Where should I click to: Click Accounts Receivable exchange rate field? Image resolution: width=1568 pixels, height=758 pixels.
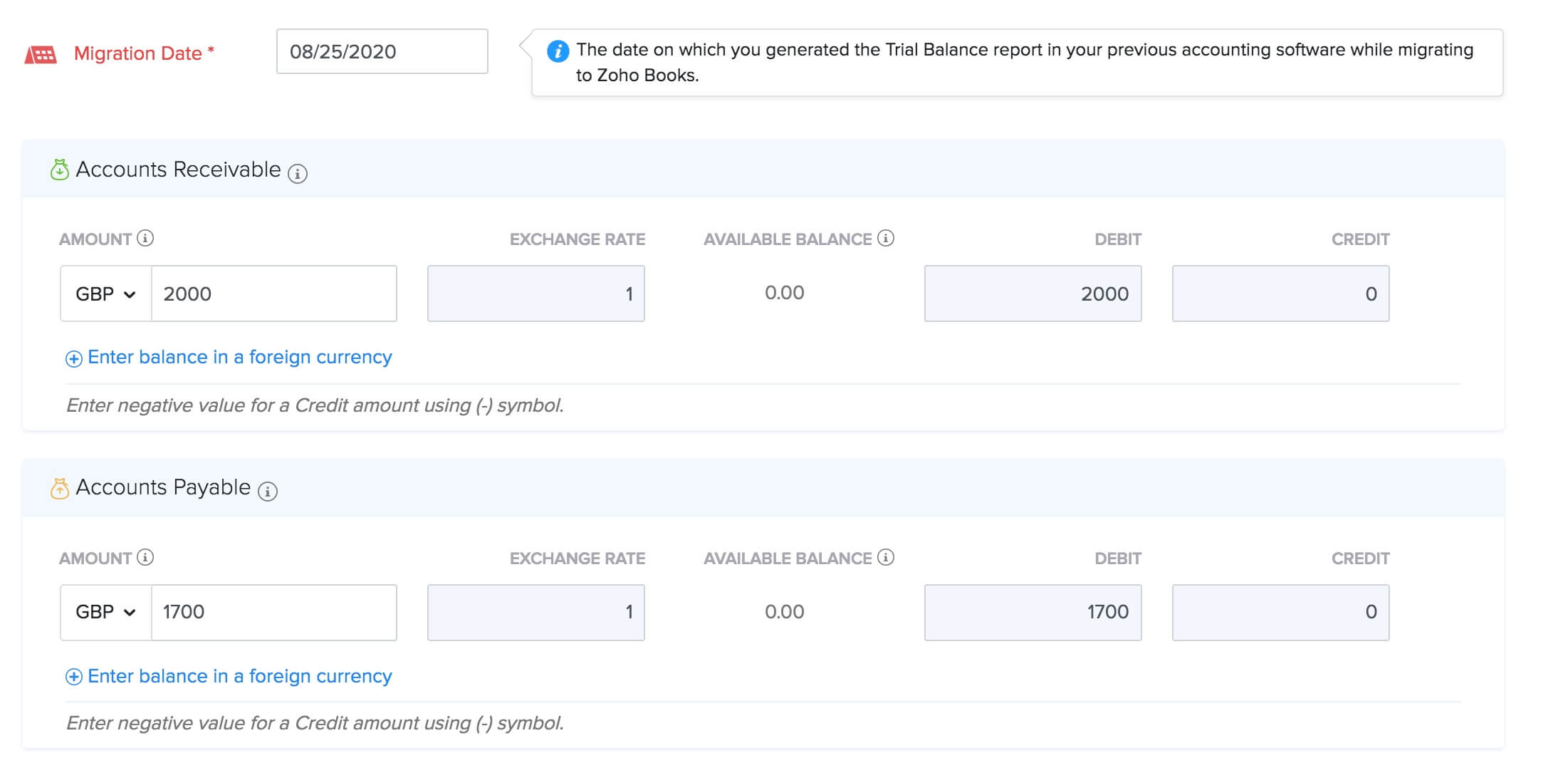535,294
